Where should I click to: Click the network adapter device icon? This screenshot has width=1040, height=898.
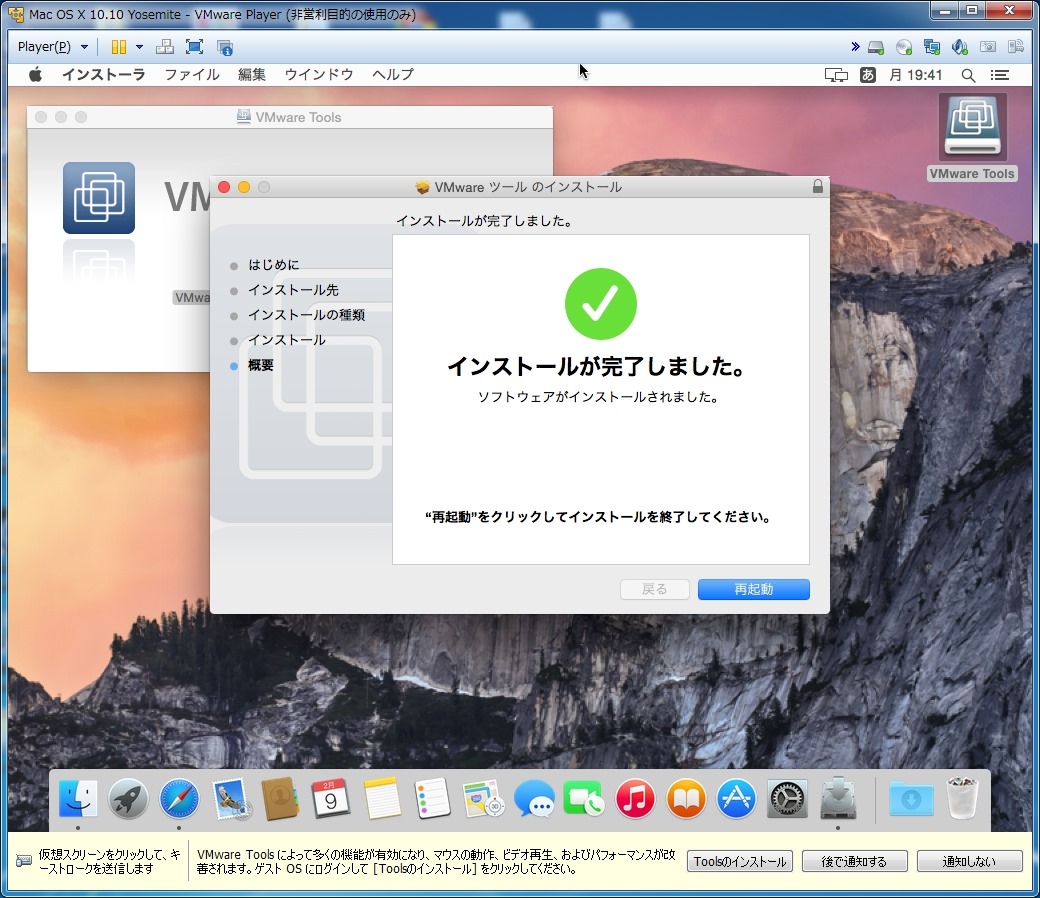pos(932,47)
